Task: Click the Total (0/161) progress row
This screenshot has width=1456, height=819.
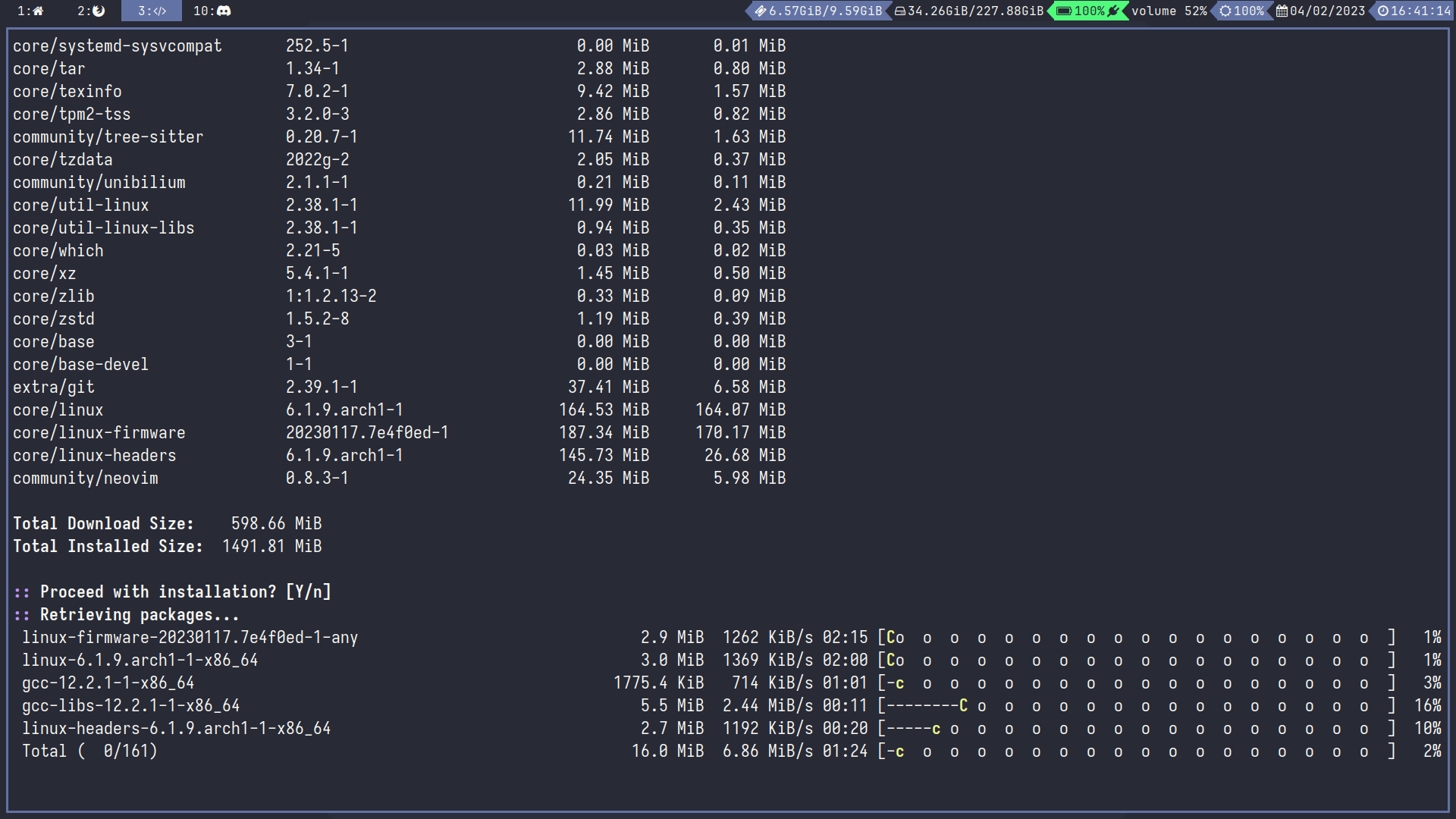Action: pos(89,751)
